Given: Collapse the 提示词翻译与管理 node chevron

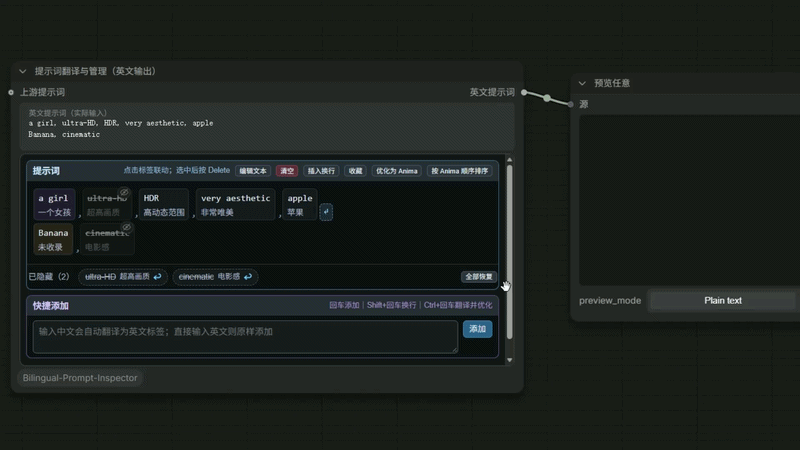Looking at the screenshot, I should pos(22,71).
